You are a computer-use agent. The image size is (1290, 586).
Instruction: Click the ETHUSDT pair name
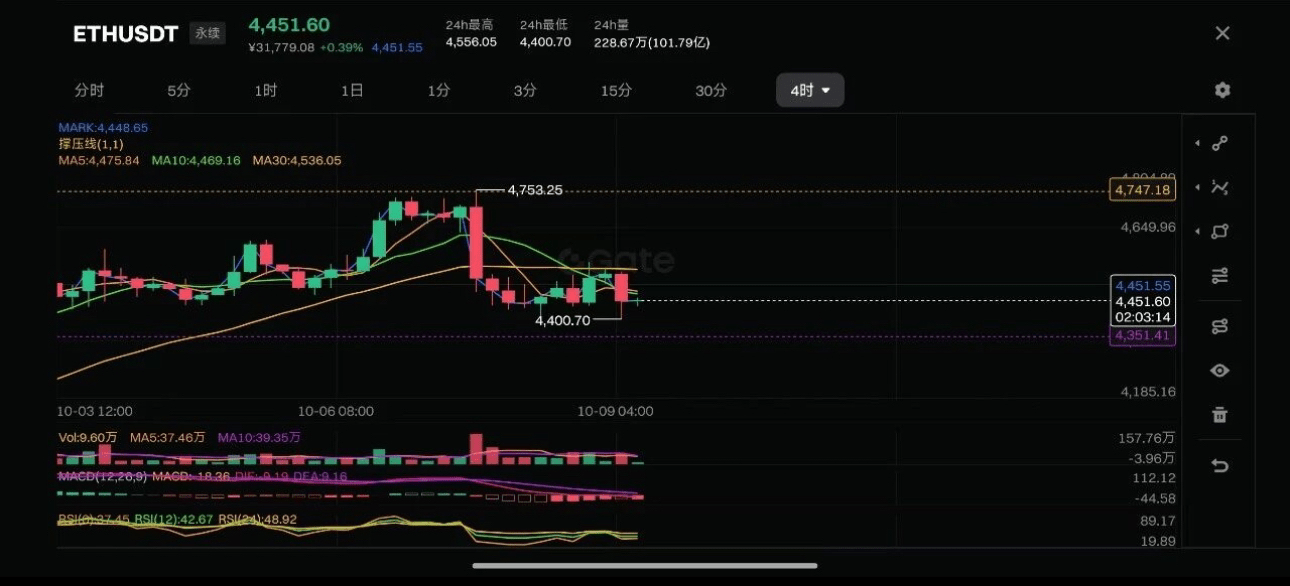(125, 33)
